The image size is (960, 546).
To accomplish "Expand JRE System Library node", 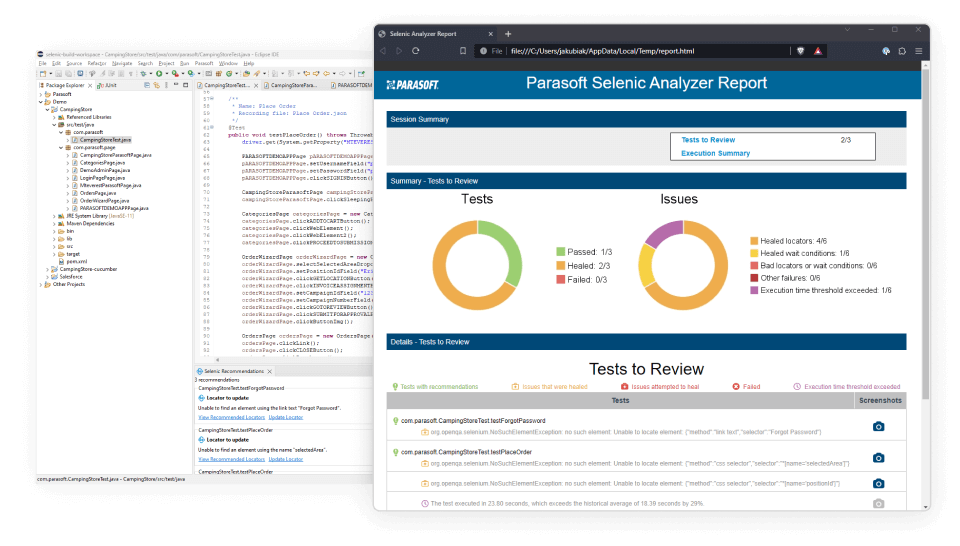I will 54,216.
